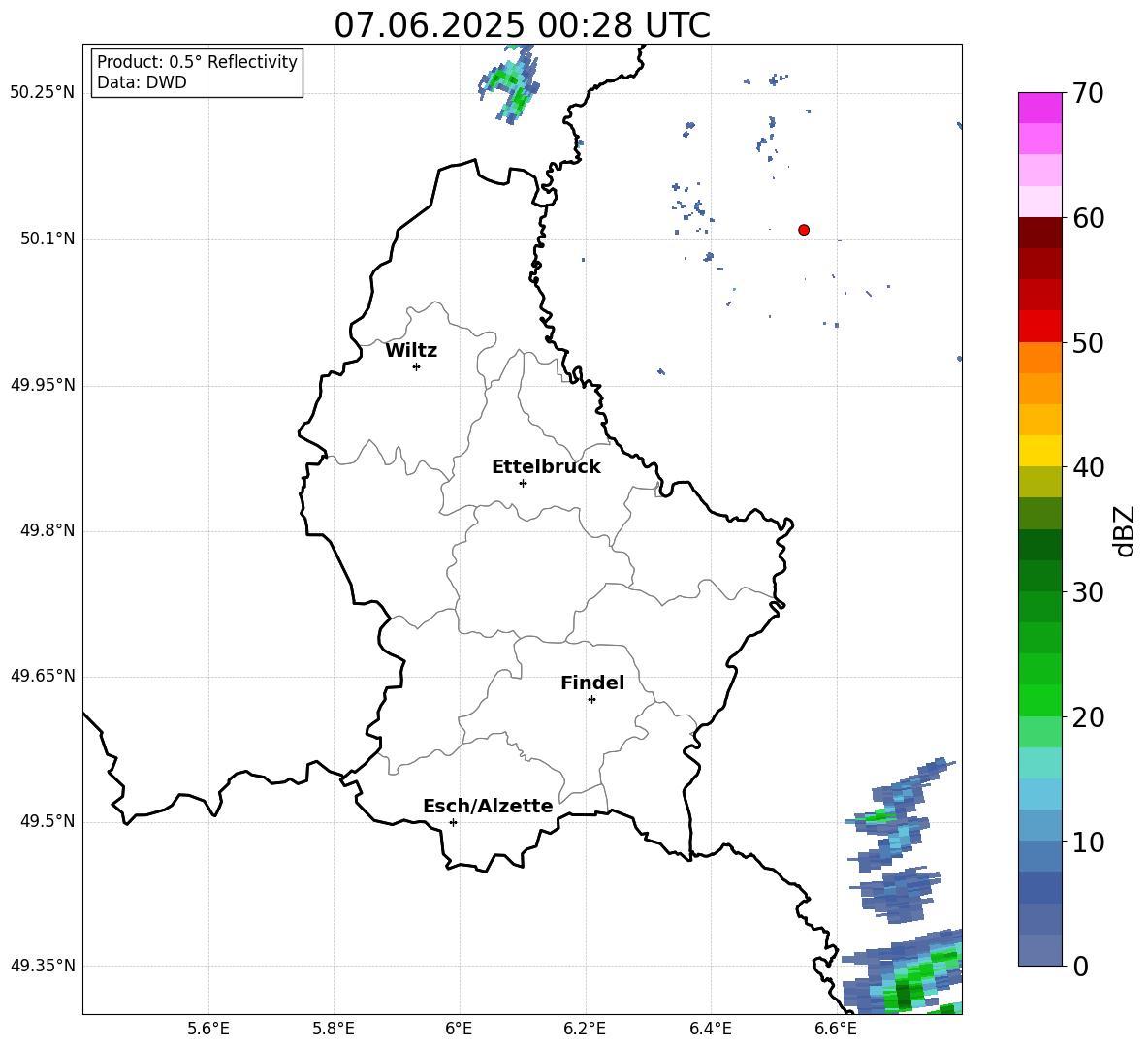The image size is (1148, 1048).
Task: Click the 49.95°N latitude label
Action: point(43,385)
